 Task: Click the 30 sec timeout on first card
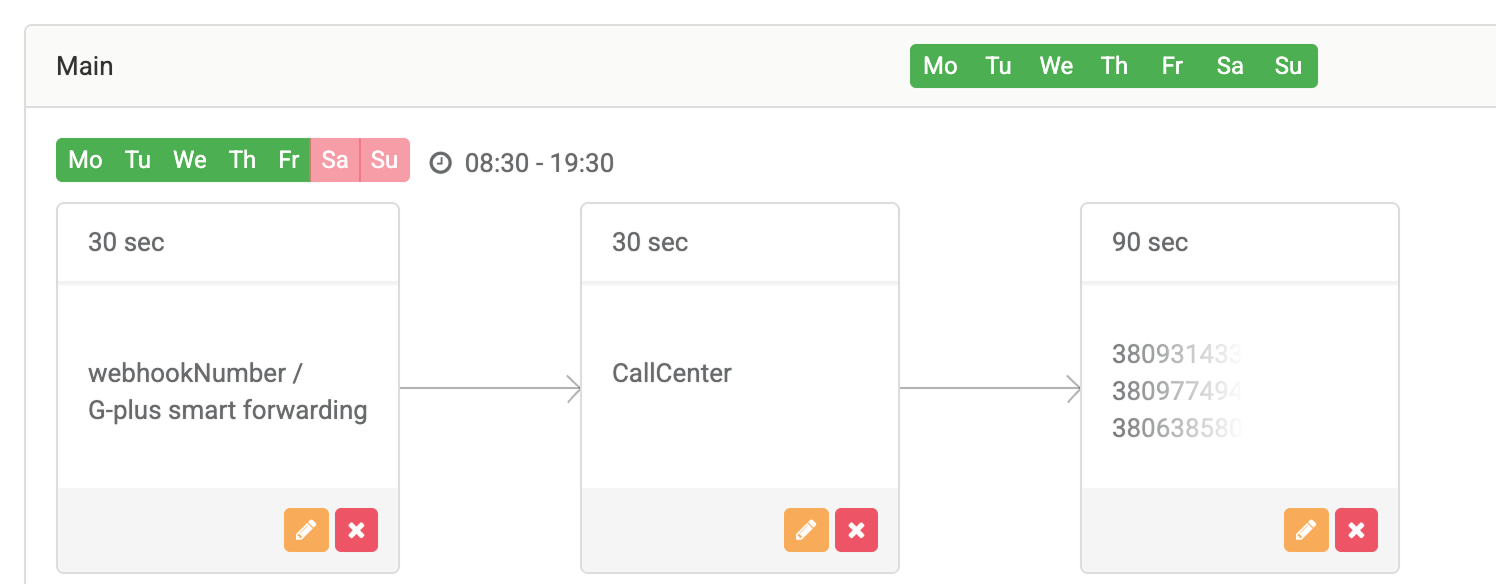pyautogui.click(x=127, y=242)
